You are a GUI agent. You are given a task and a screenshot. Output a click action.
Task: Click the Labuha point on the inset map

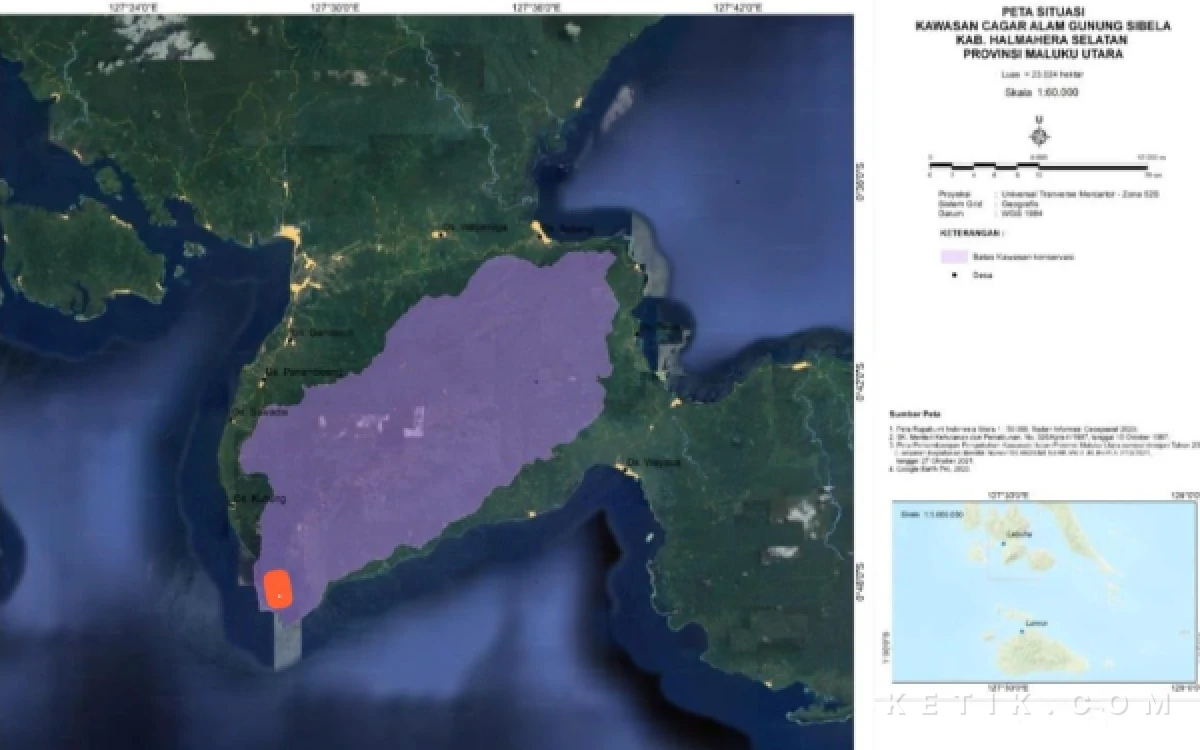1003,543
